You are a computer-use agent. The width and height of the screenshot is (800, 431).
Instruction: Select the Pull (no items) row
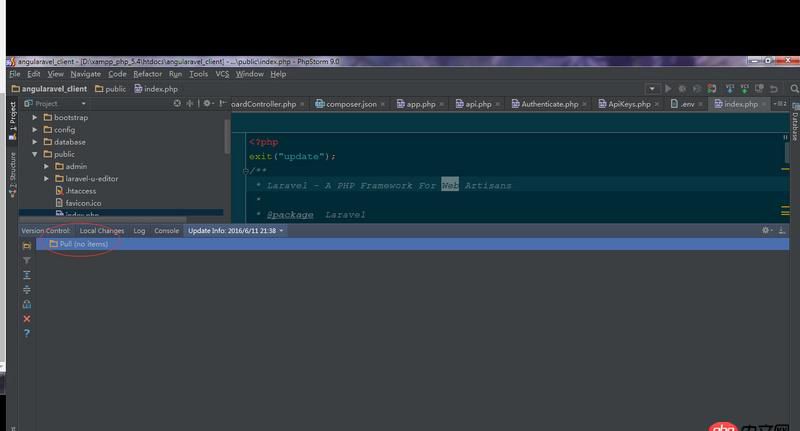pos(412,244)
